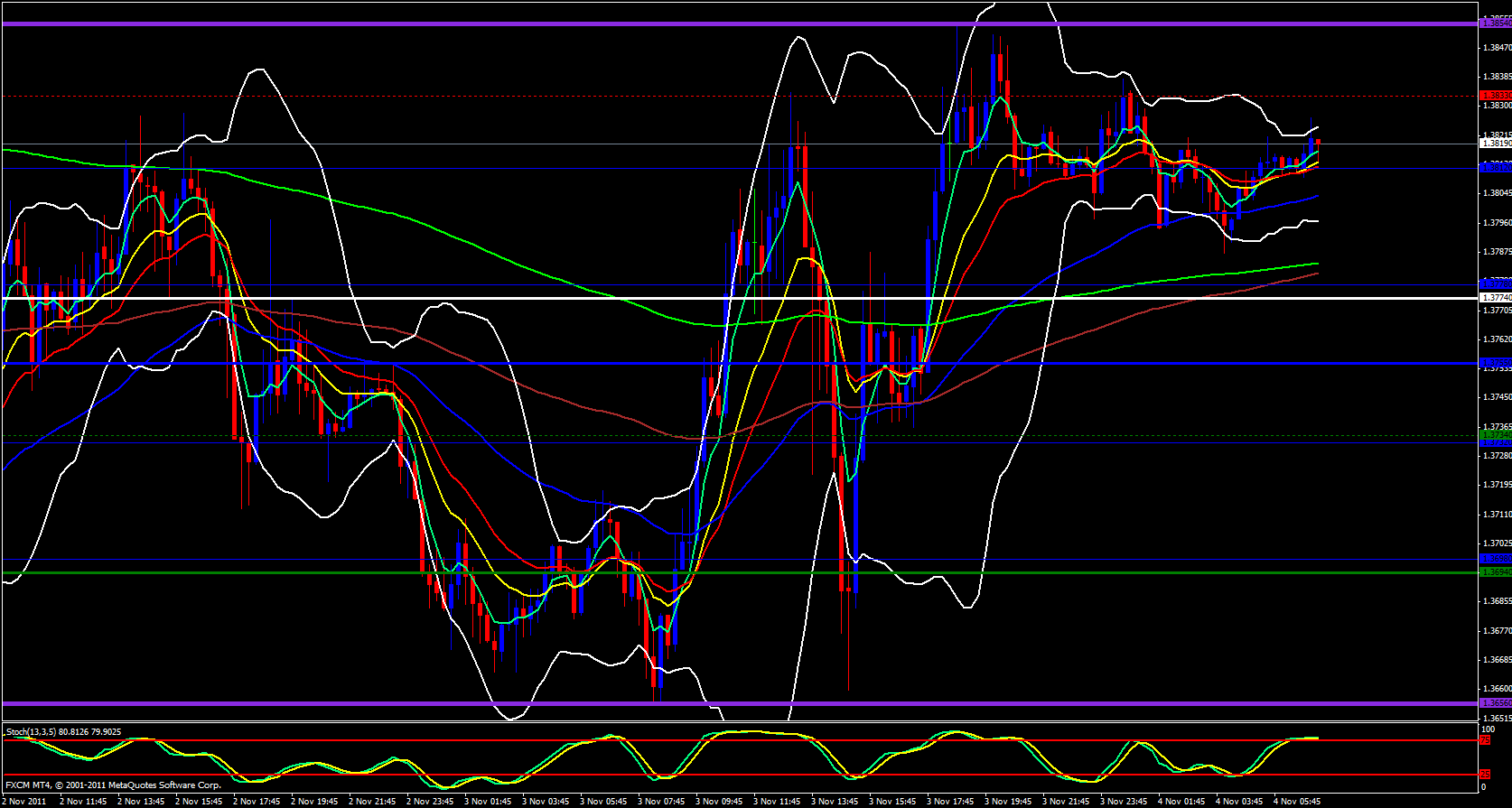Click the FXCM MT4 copyright text
This screenshot has width=1512, height=808.
(x=113, y=785)
